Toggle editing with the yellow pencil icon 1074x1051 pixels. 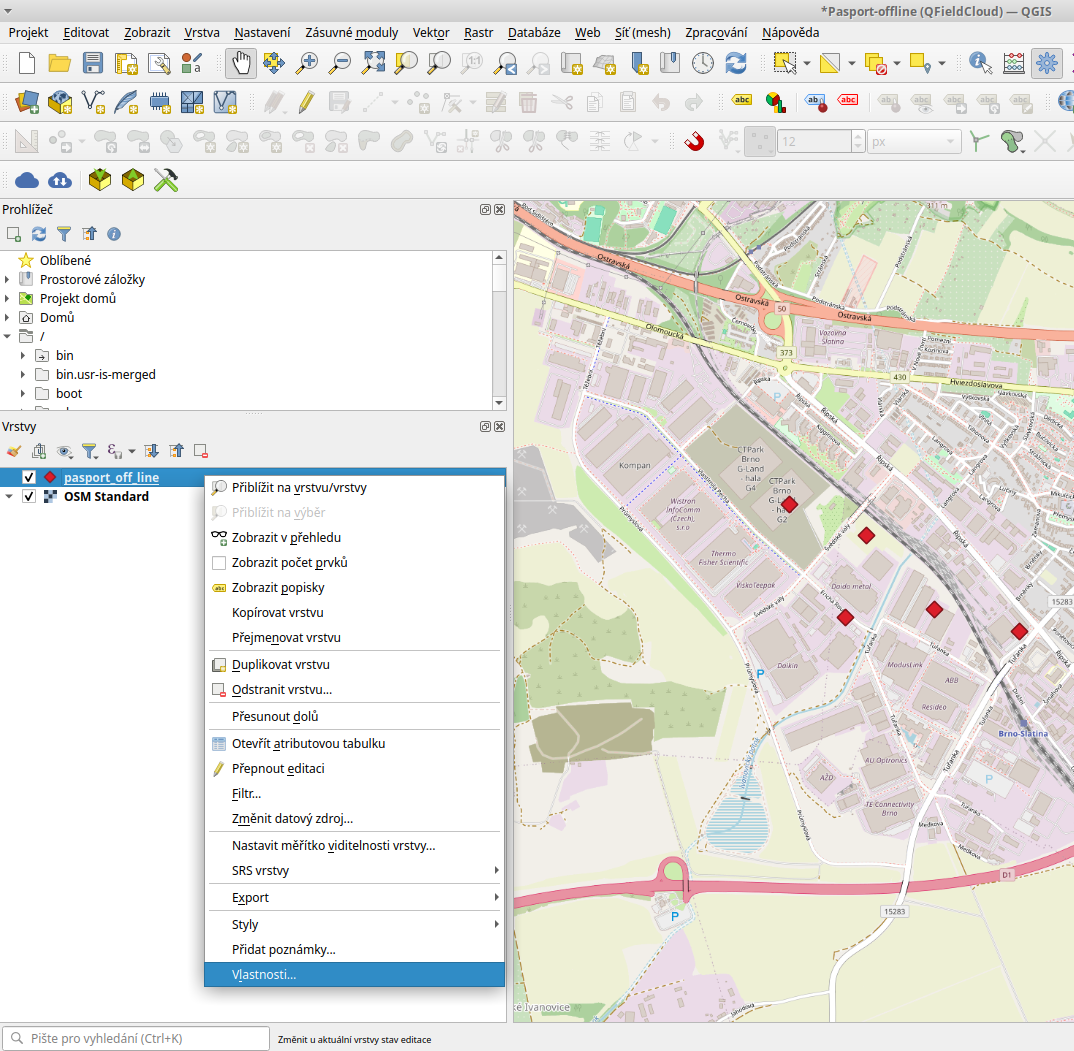pos(306,101)
